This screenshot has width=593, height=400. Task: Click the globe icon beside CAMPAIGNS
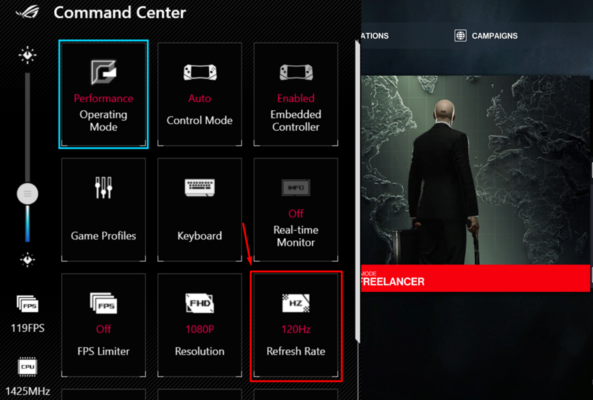(x=460, y=36)
